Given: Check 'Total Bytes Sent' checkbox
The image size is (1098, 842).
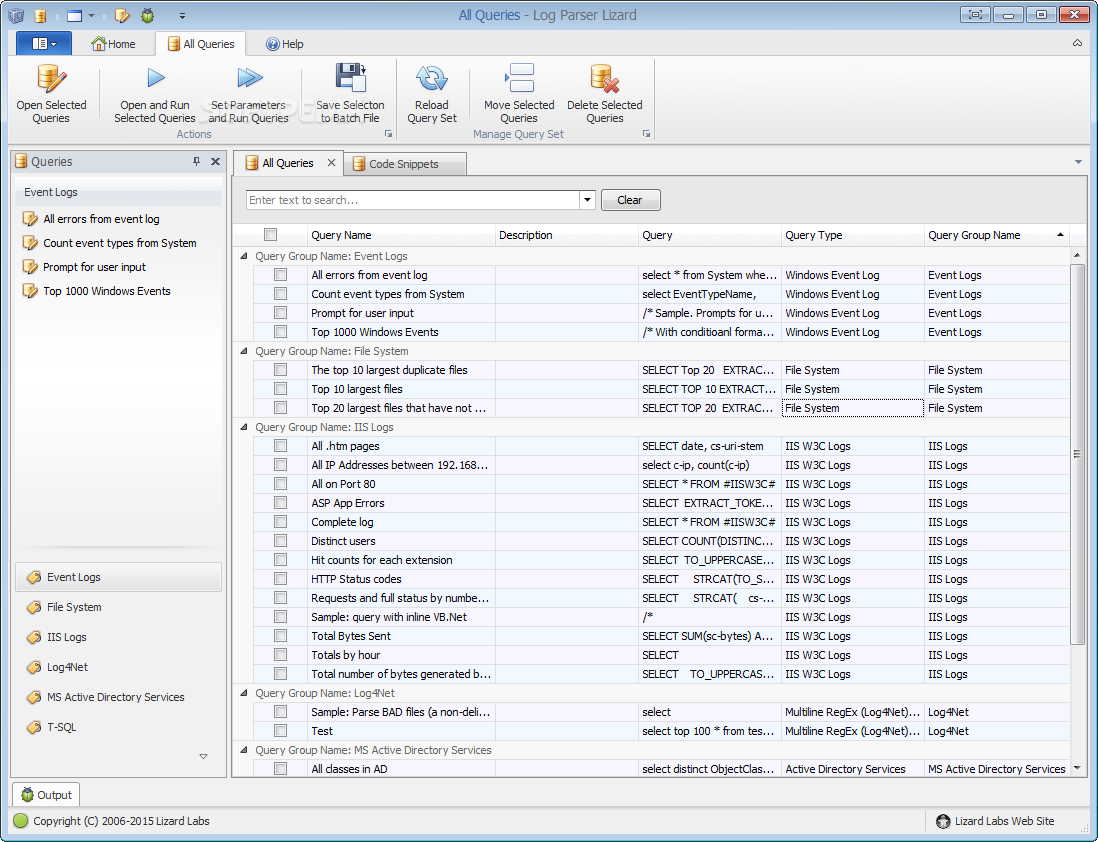Looking at the screenshot, I should (281, 635).
